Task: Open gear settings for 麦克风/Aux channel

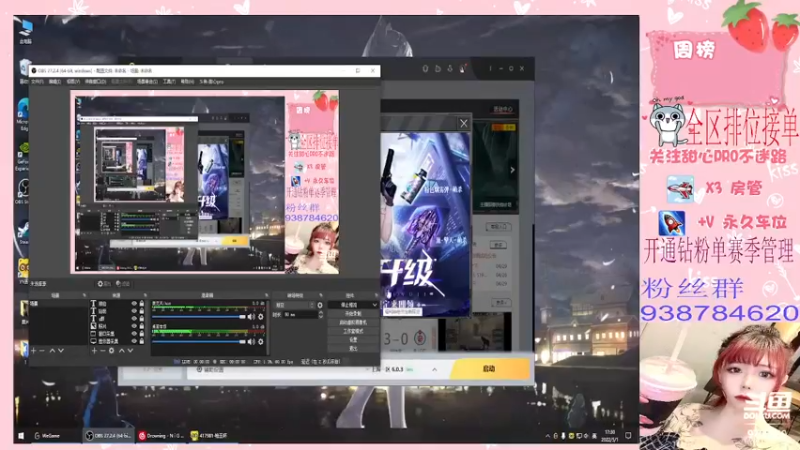Action: [261, 317]
